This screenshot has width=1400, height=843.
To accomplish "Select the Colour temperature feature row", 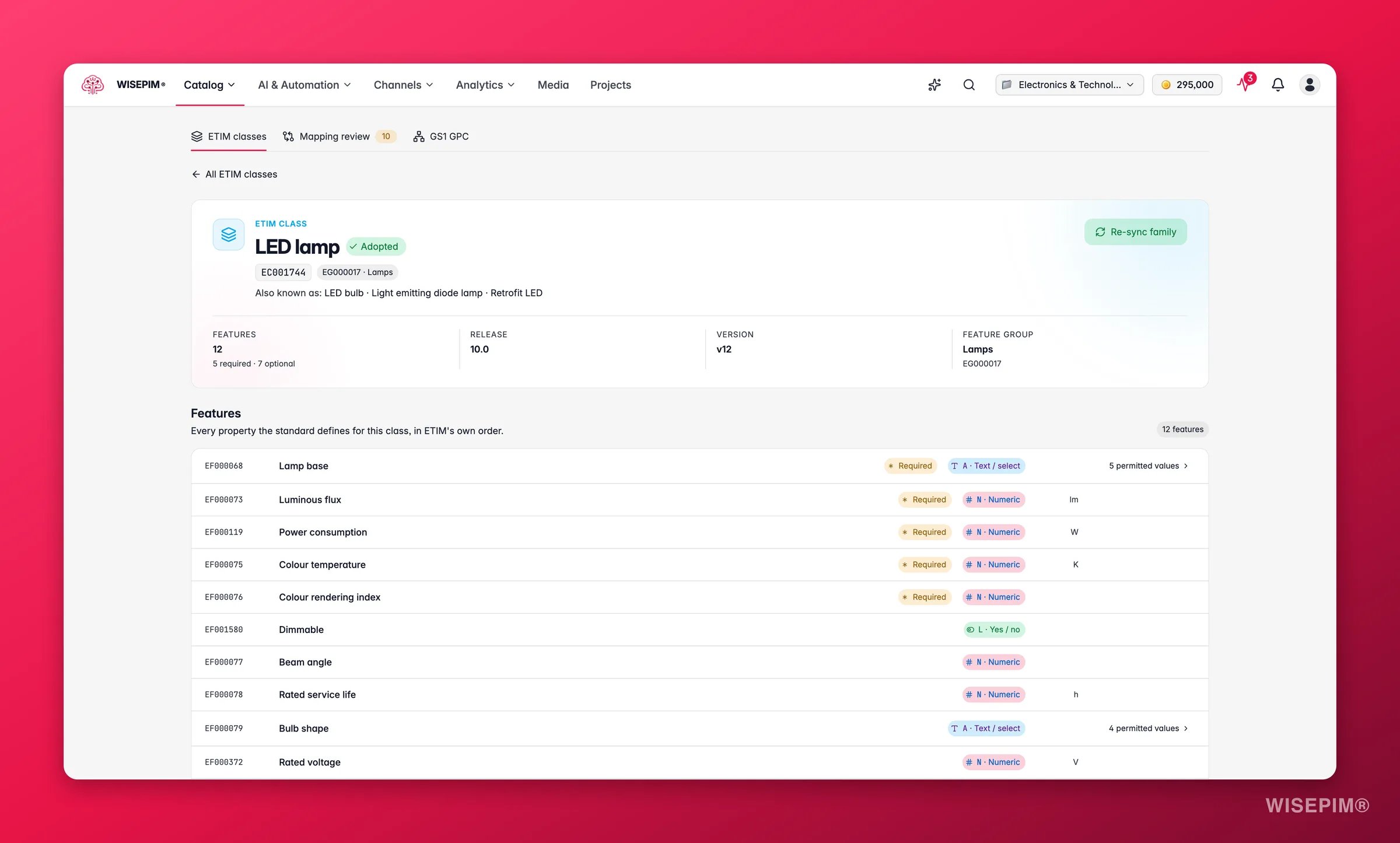I will tap(699, 565).
